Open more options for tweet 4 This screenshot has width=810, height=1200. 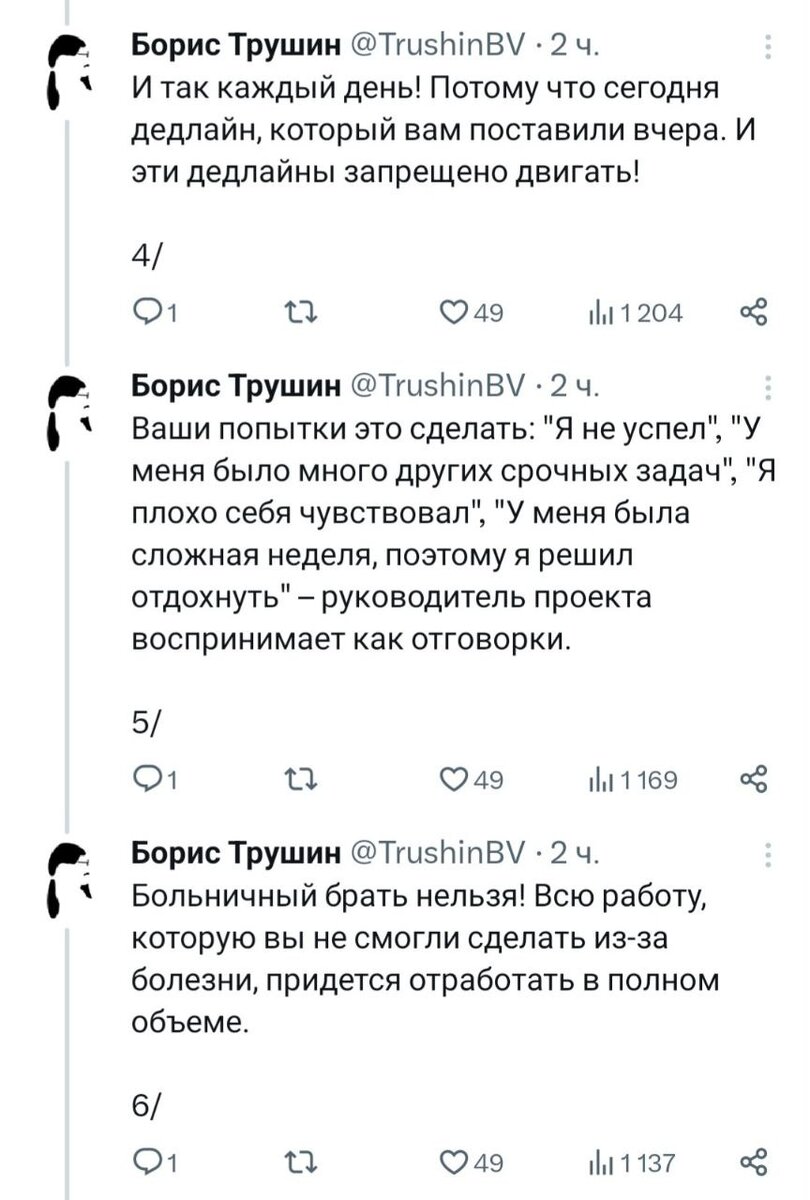point(767,48)
